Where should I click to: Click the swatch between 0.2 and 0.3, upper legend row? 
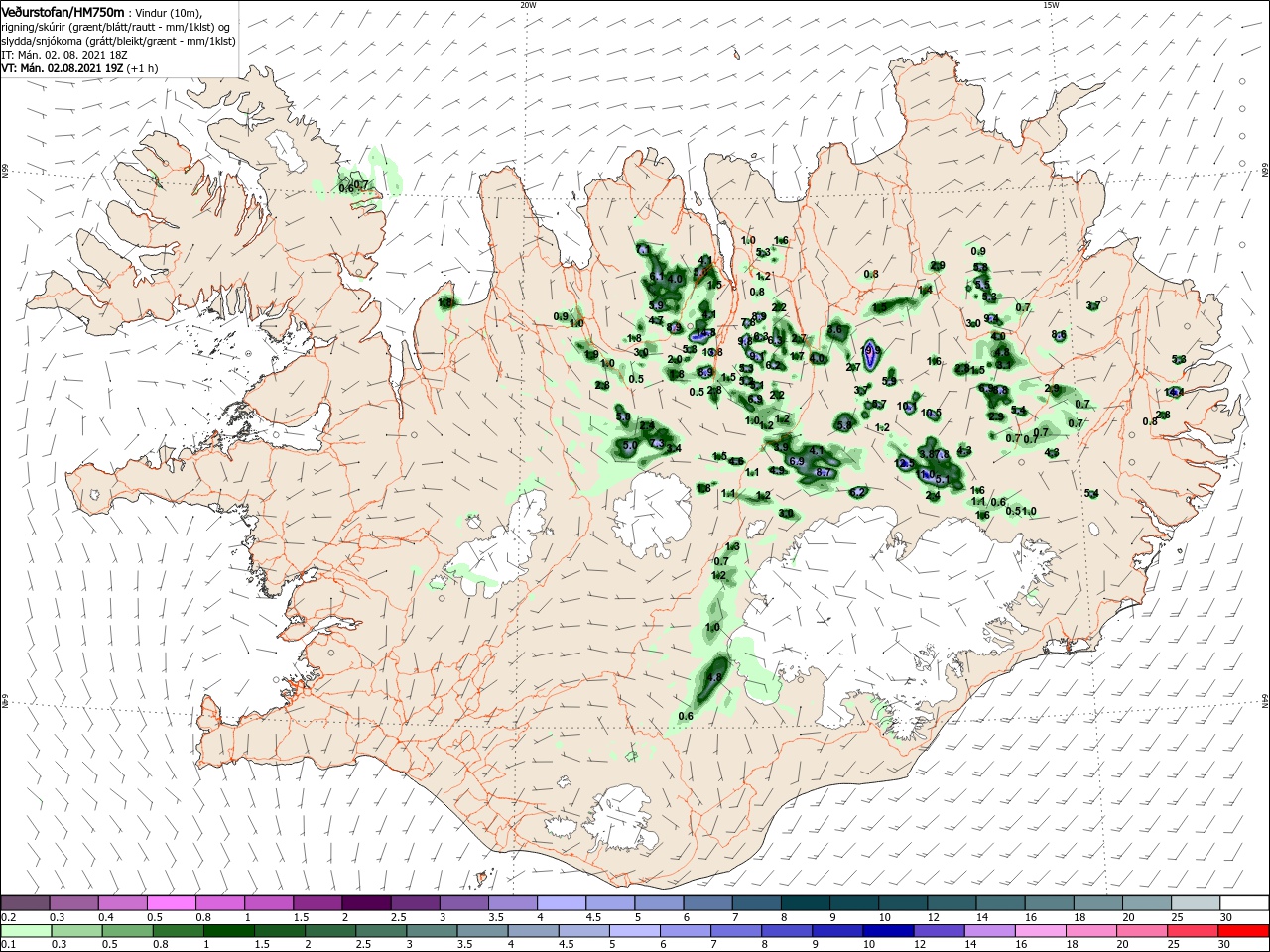pos(25,903)
